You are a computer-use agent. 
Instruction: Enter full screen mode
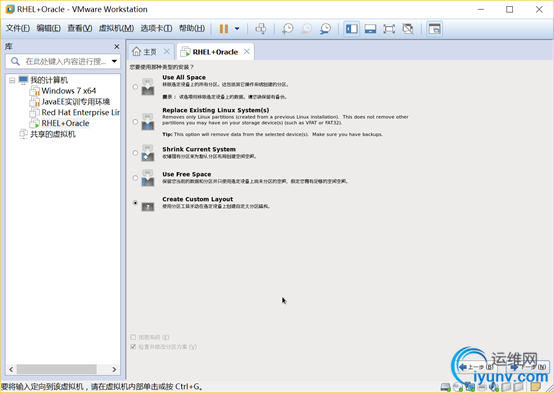point(389,29)
